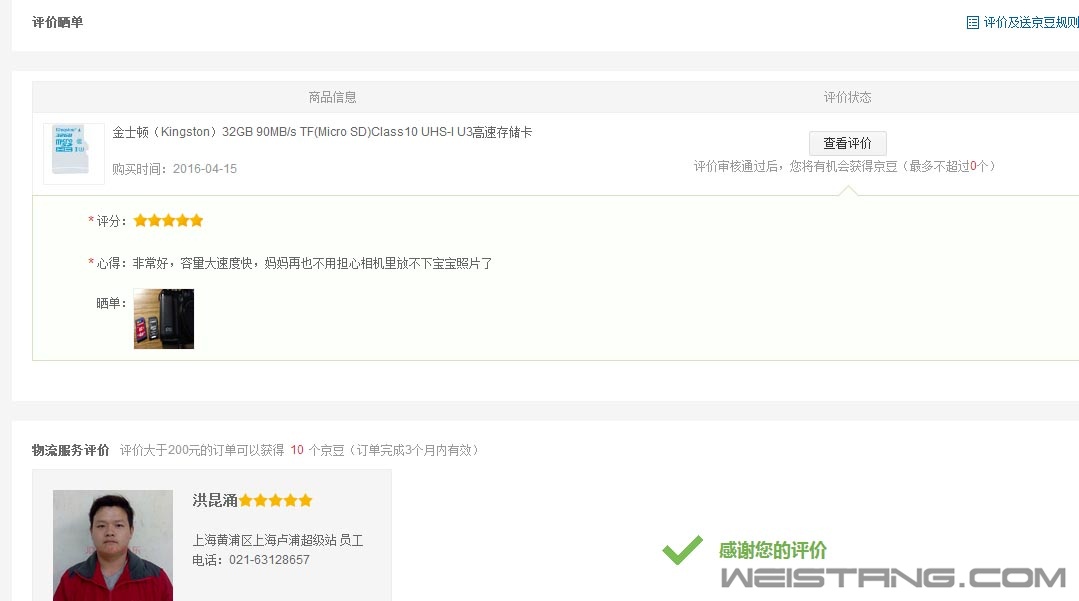Open the Kingston 32GB TF card product title

(322, 132)
